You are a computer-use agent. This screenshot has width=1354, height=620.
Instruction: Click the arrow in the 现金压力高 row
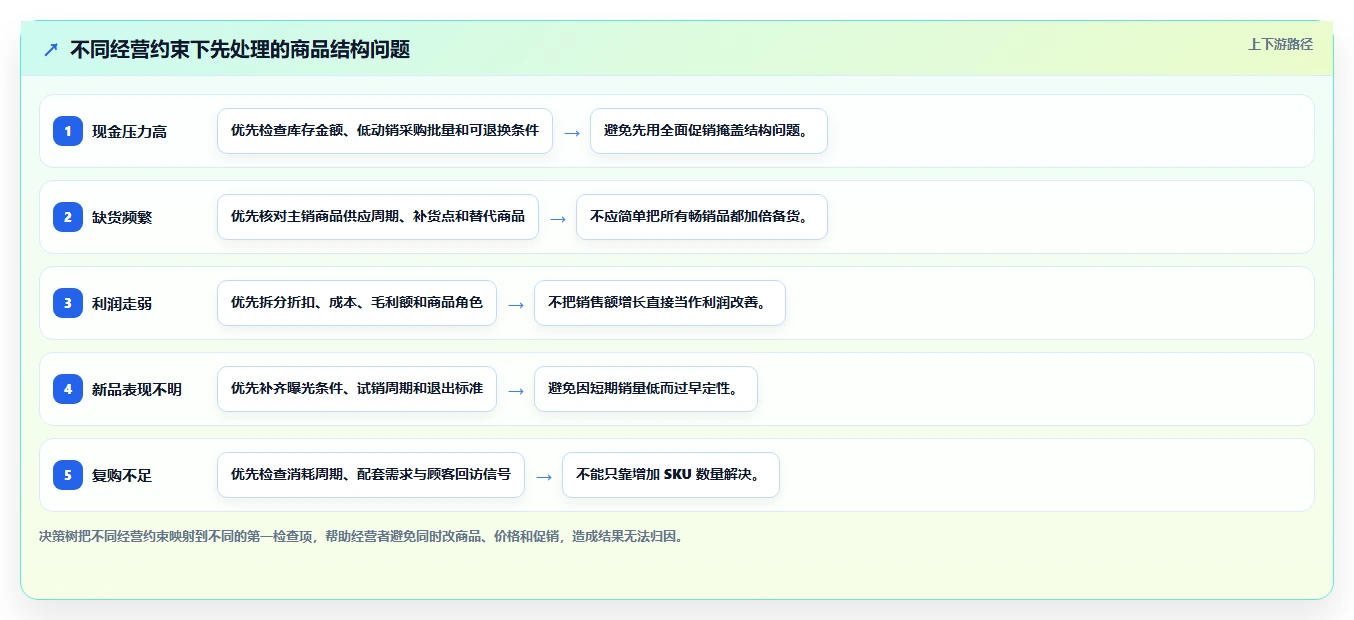point(572,132)
